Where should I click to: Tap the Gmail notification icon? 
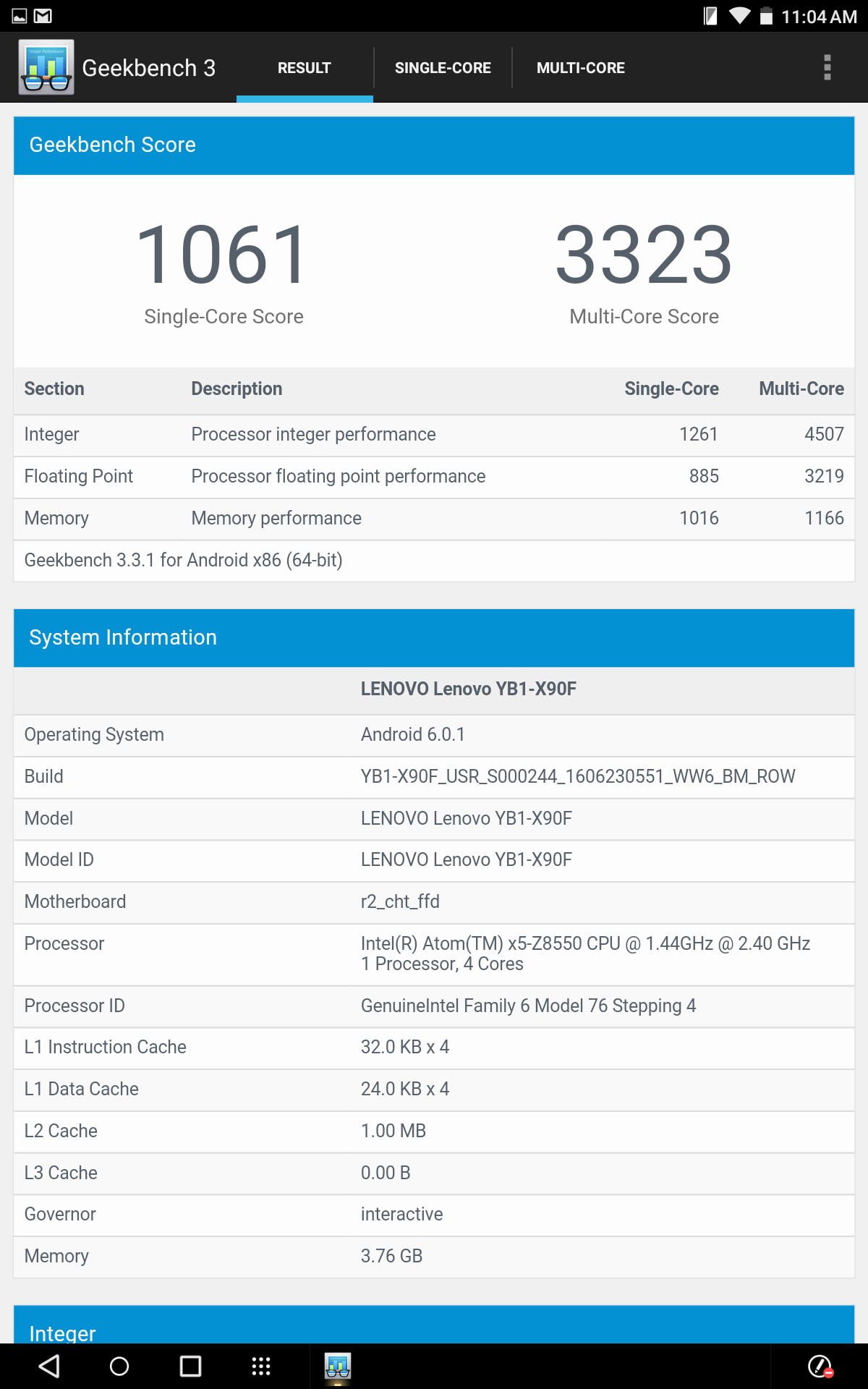point(43,16)
